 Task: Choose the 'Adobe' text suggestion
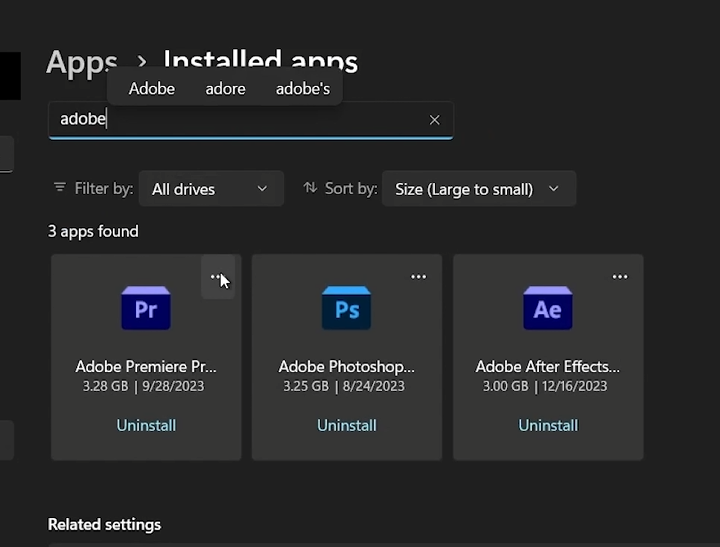tap(152, 89)
